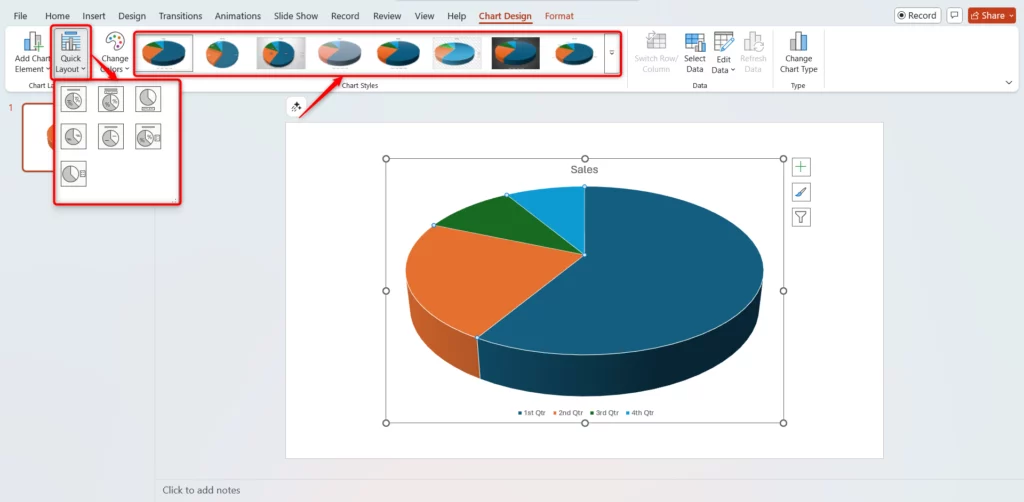Click the Chart Elements plus button

pos(801,167)
